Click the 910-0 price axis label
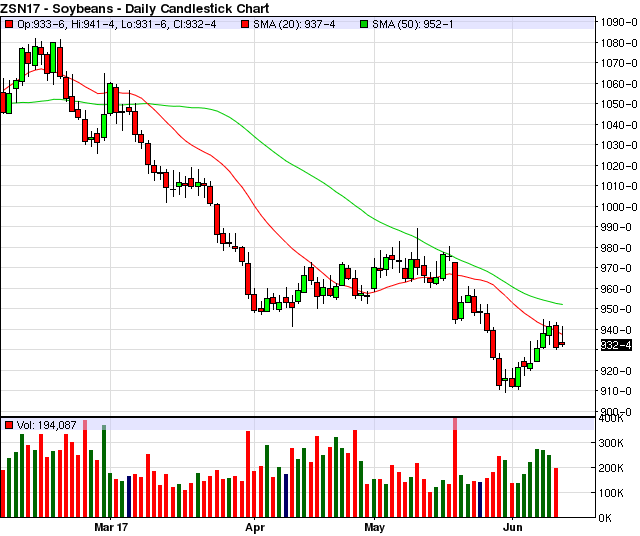The height and width of the screenshot is (536, 640). (x=616, y=391)
